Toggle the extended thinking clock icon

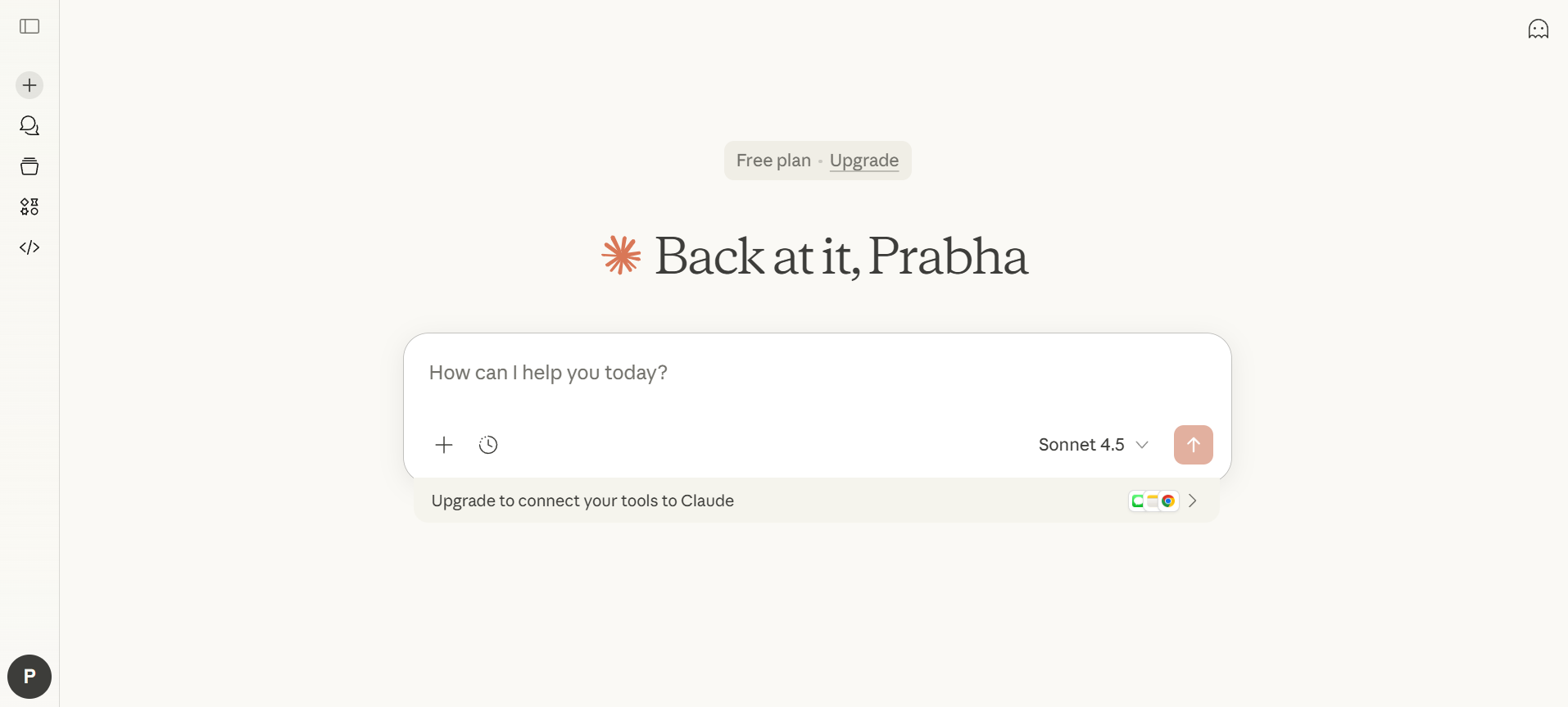[488, 445]
